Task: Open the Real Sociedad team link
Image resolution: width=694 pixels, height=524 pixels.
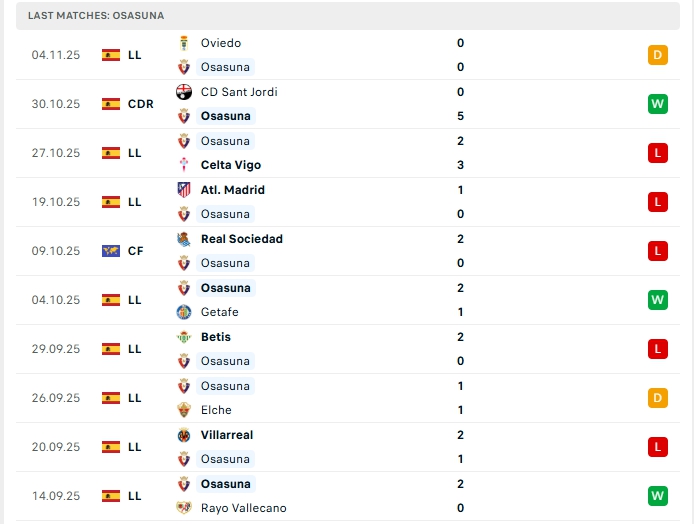Action: pyautogui.click(x=241, y=239)
